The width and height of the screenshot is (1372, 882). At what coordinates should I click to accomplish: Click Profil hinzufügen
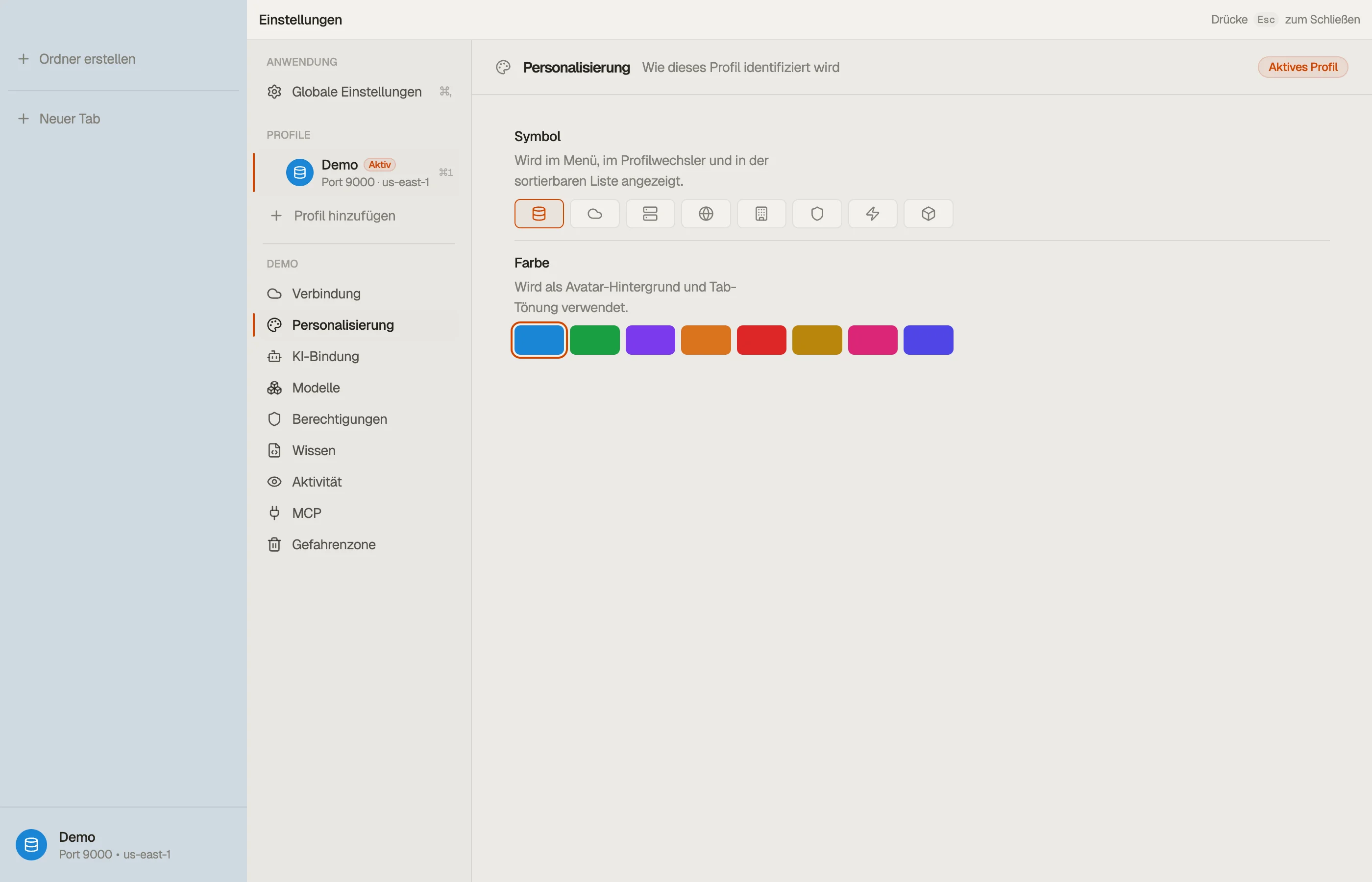pos(359,216)
